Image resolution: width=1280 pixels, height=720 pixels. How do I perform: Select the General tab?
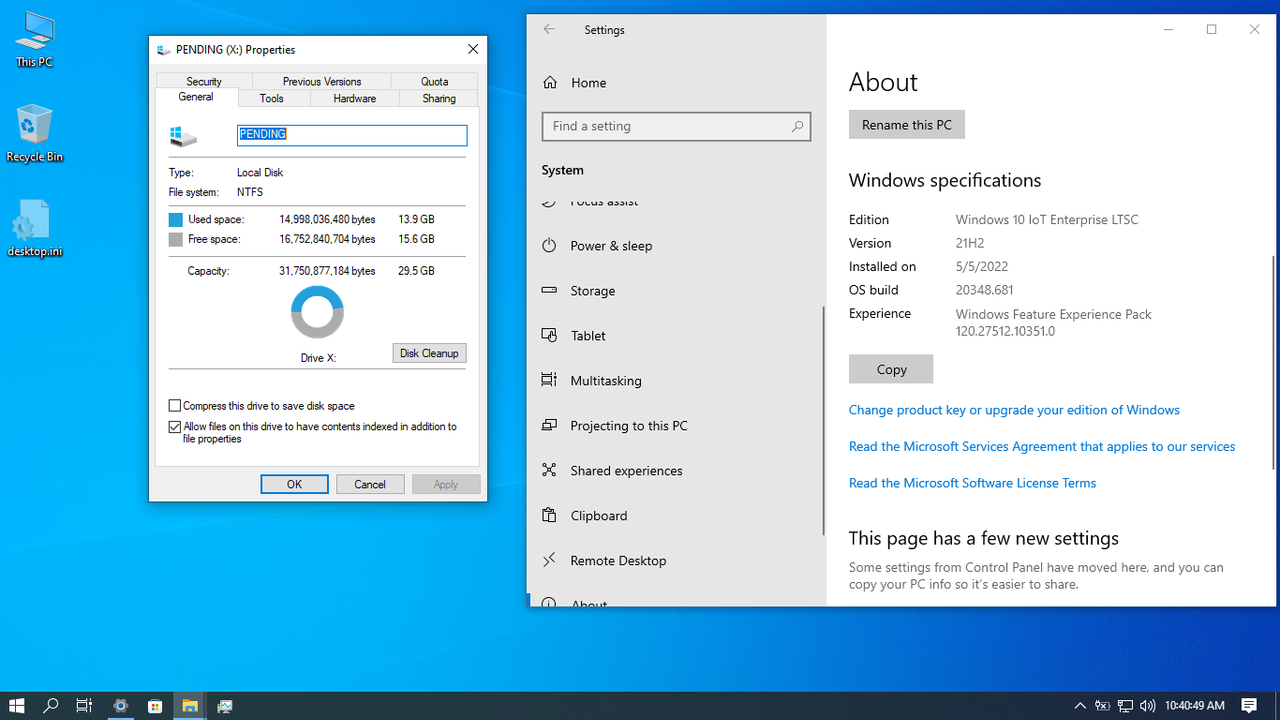pos(196,97)
